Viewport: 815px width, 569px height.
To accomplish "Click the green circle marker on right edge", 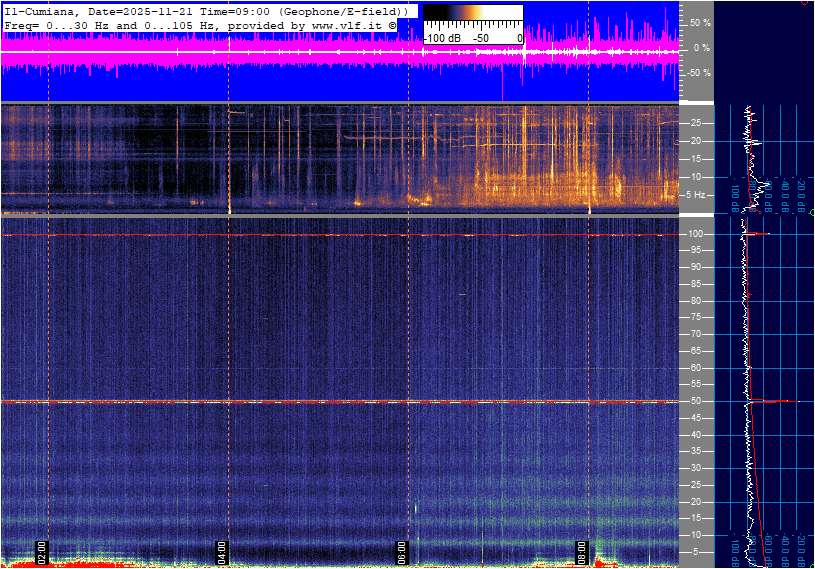I will tap(811, 213).
